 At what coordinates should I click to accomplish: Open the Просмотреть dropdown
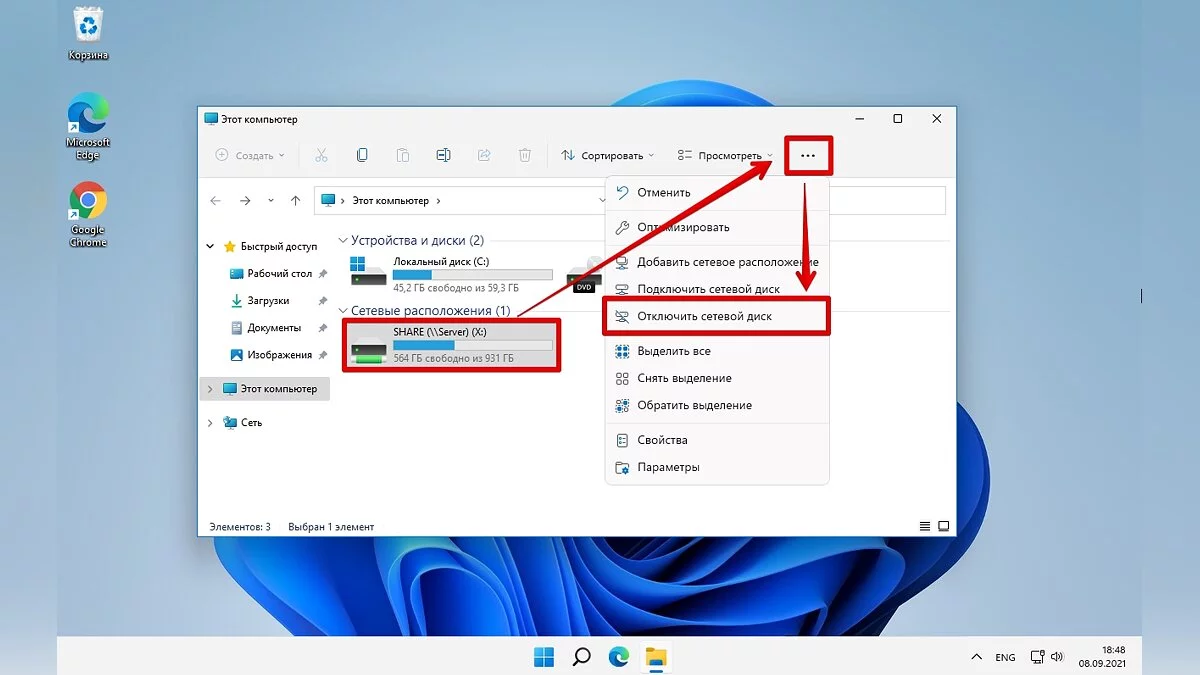tap(725, 156)
